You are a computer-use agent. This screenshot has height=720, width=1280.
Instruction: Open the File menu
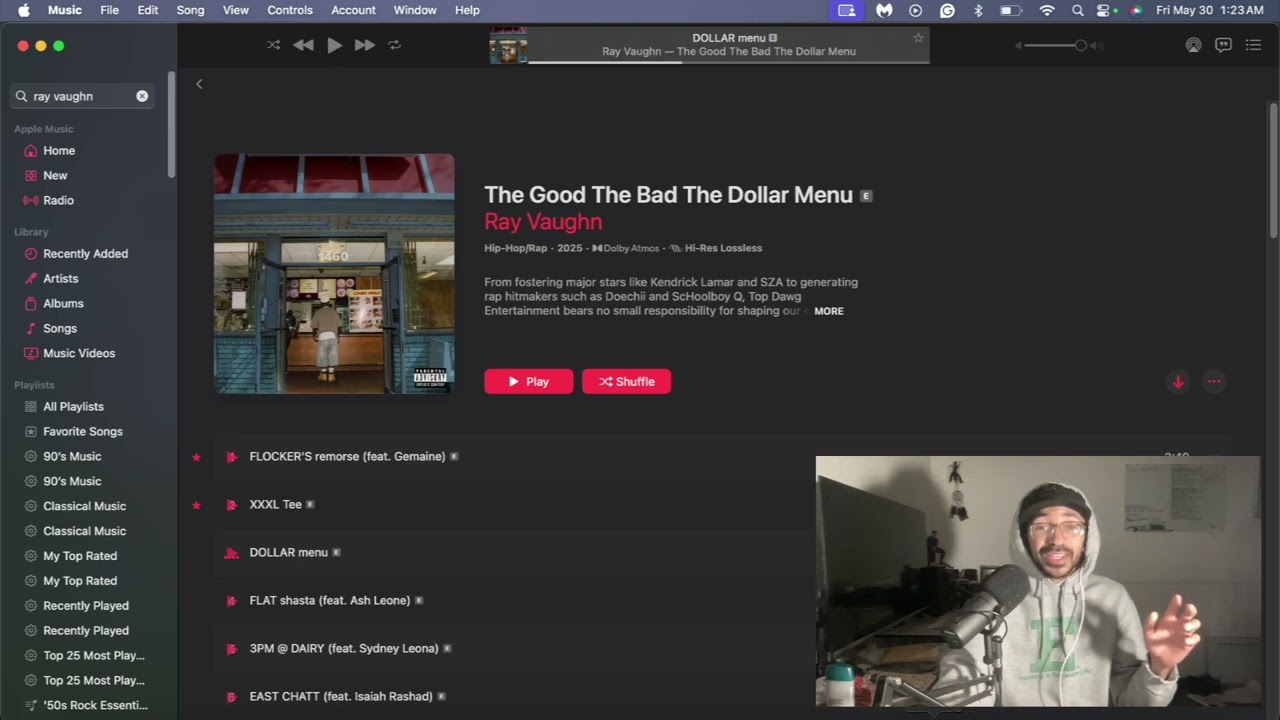(109, 10)
